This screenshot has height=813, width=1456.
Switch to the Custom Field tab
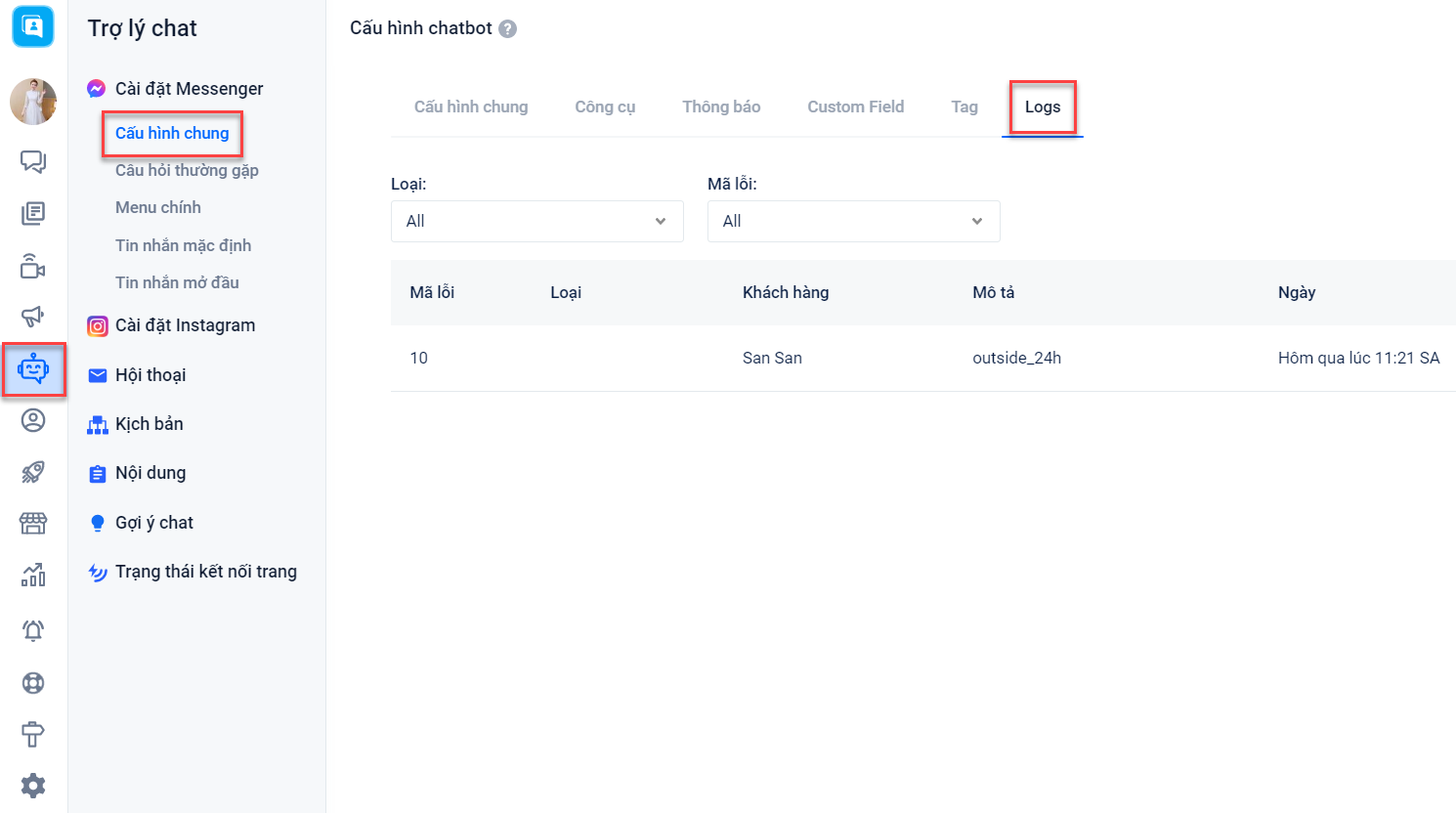(x=855, y=107)
